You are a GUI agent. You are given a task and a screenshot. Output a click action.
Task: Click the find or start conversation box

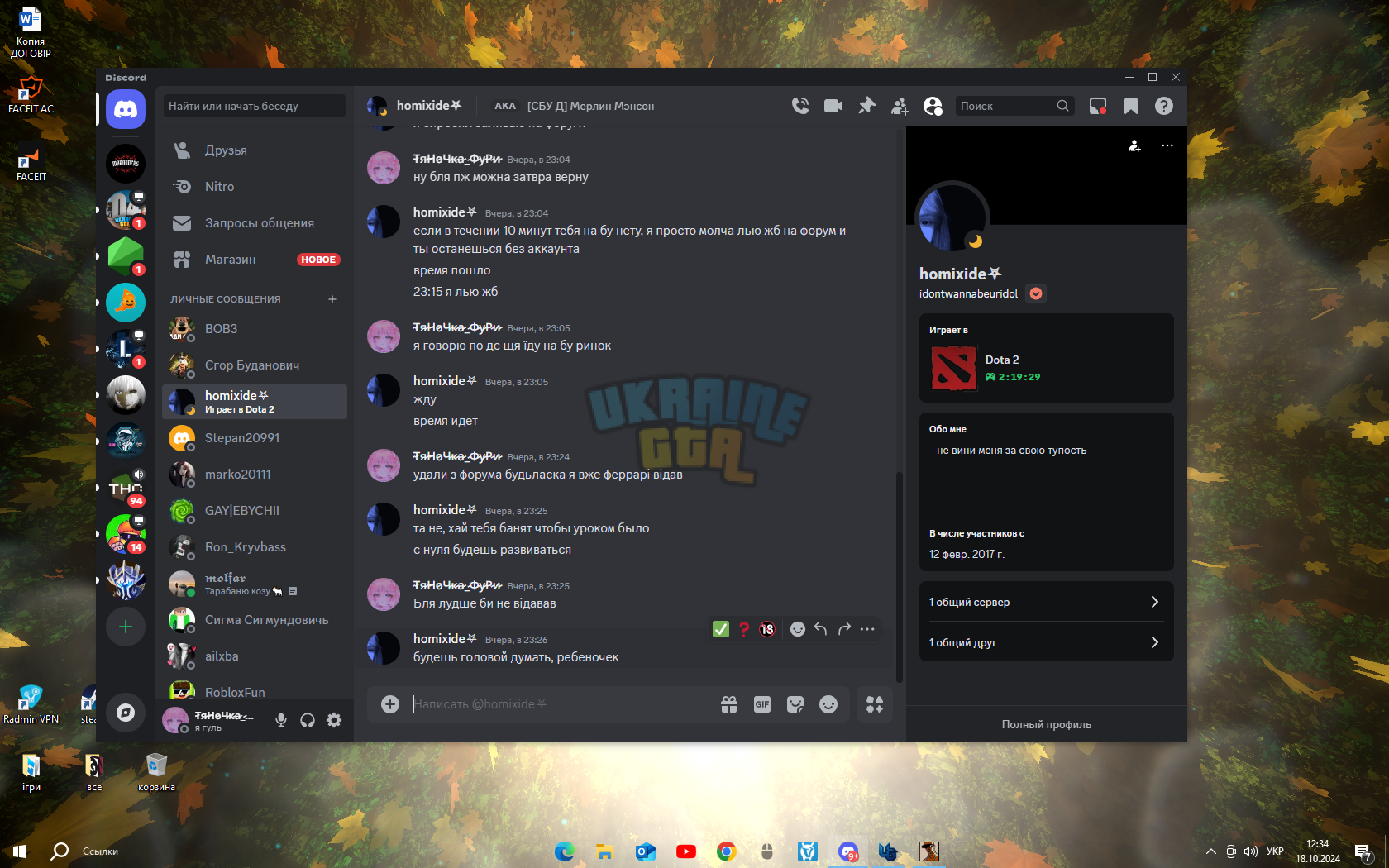[x=255, y=106]
